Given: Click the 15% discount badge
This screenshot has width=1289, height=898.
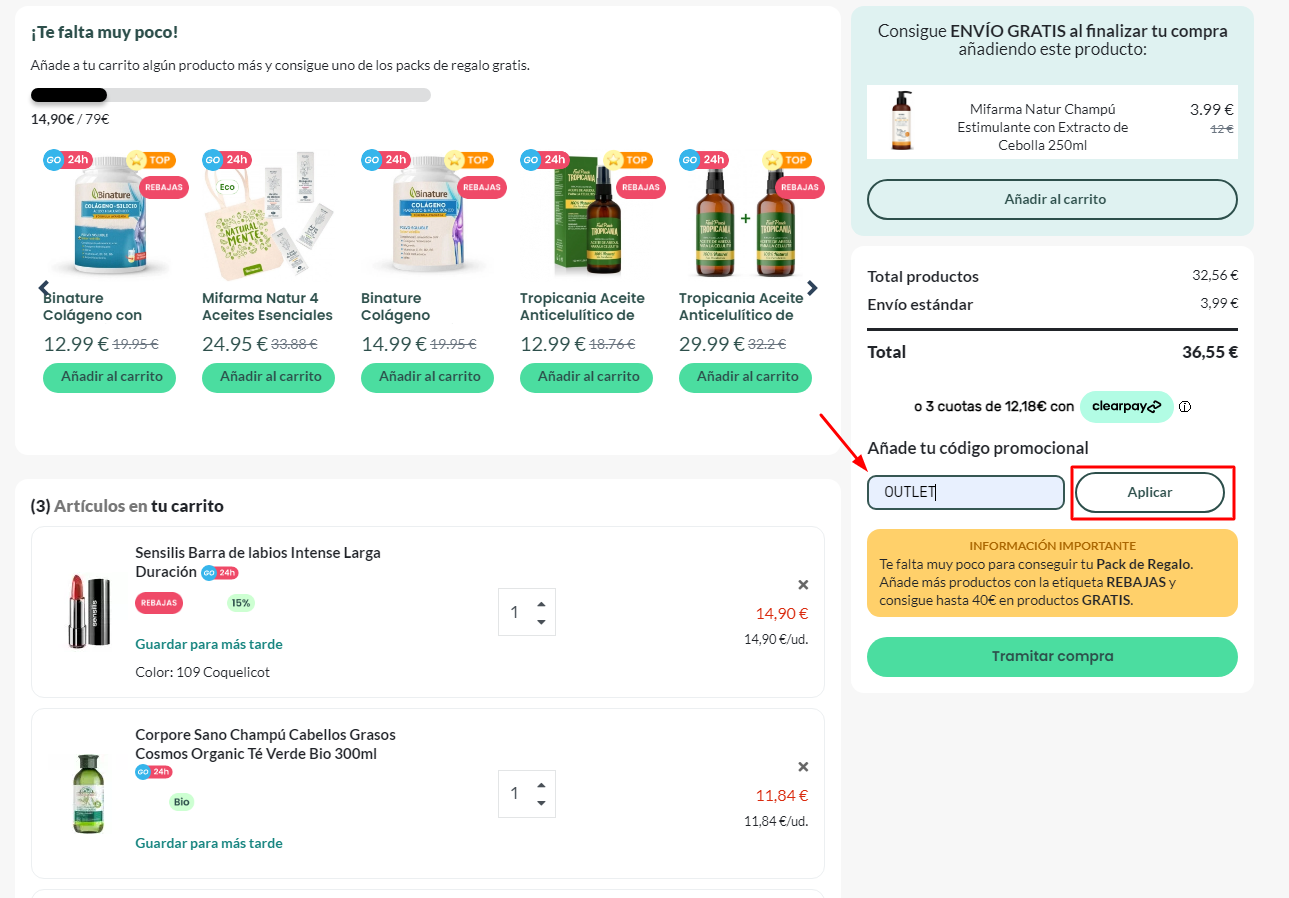Looking at the screenshot, I should pos(241,603).
